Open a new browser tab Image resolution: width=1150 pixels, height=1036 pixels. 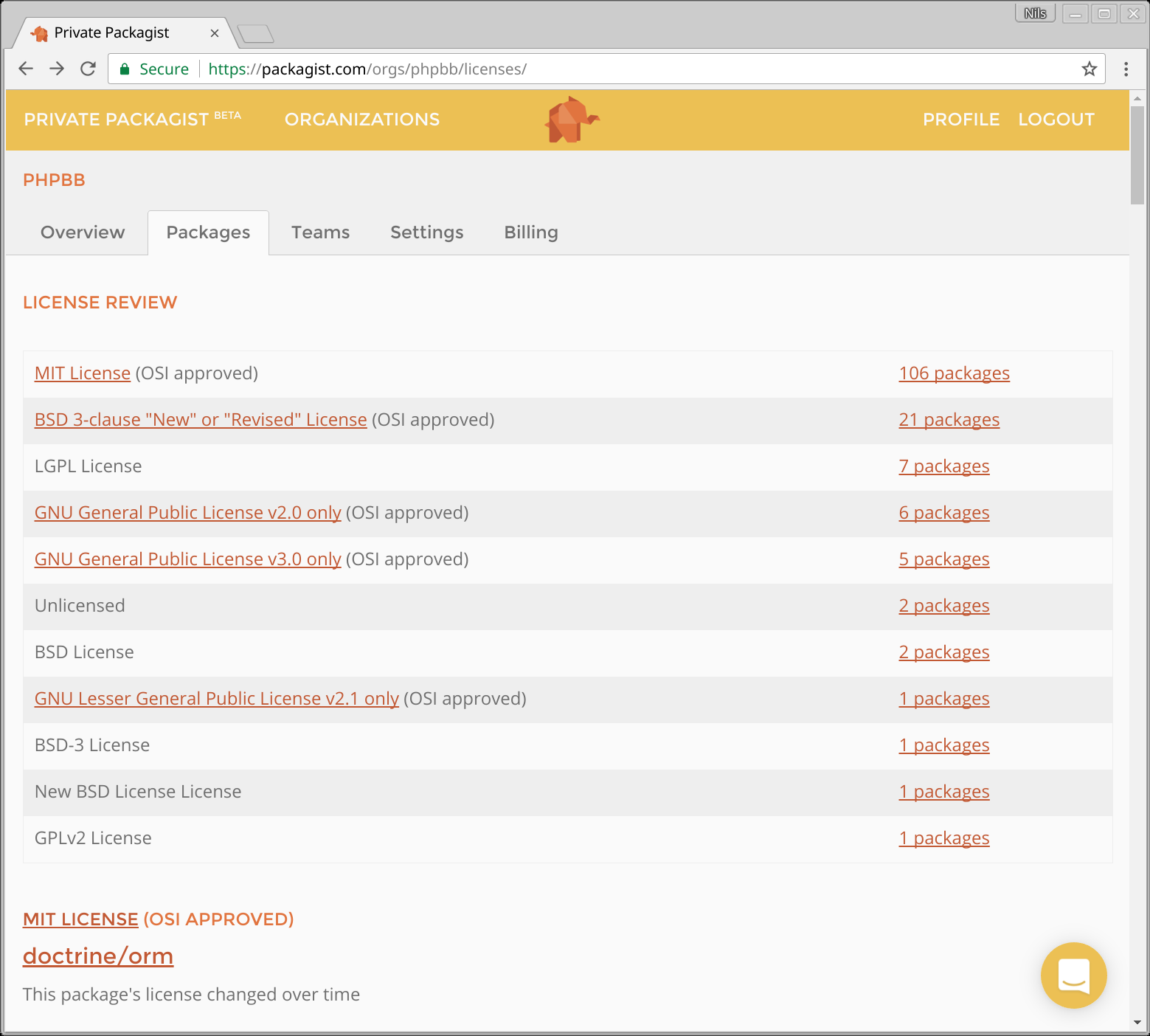coord(256,33)
